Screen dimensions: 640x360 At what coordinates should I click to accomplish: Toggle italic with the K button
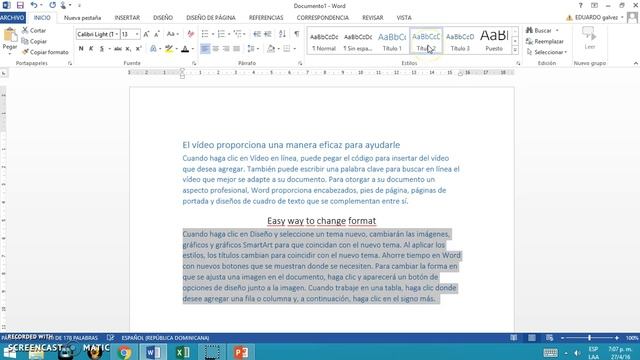pyautogui.click(x=91, y=49)
